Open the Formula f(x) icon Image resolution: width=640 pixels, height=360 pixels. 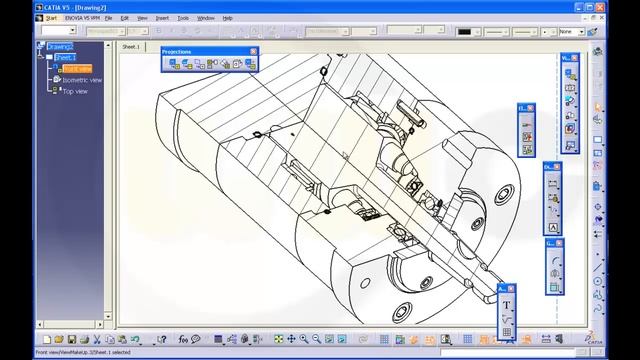(183, 339)
